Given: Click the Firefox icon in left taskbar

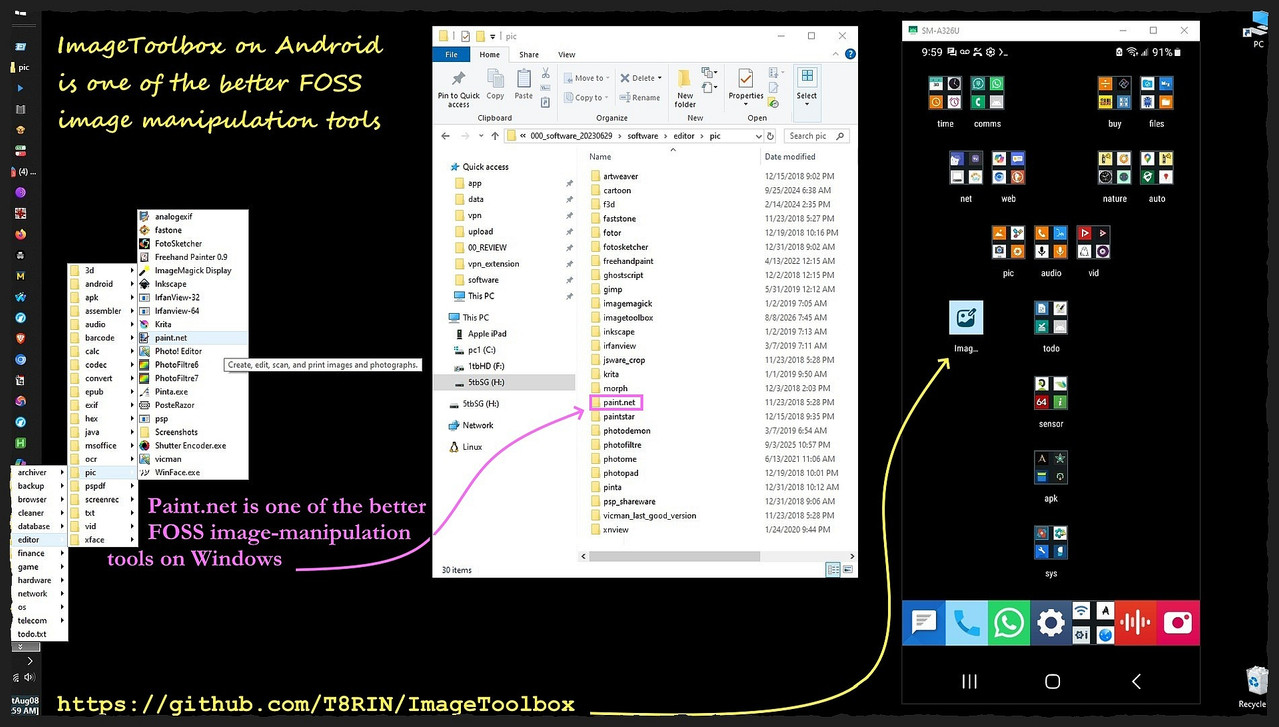Looking at the screenshot, I should pos(20,235).
